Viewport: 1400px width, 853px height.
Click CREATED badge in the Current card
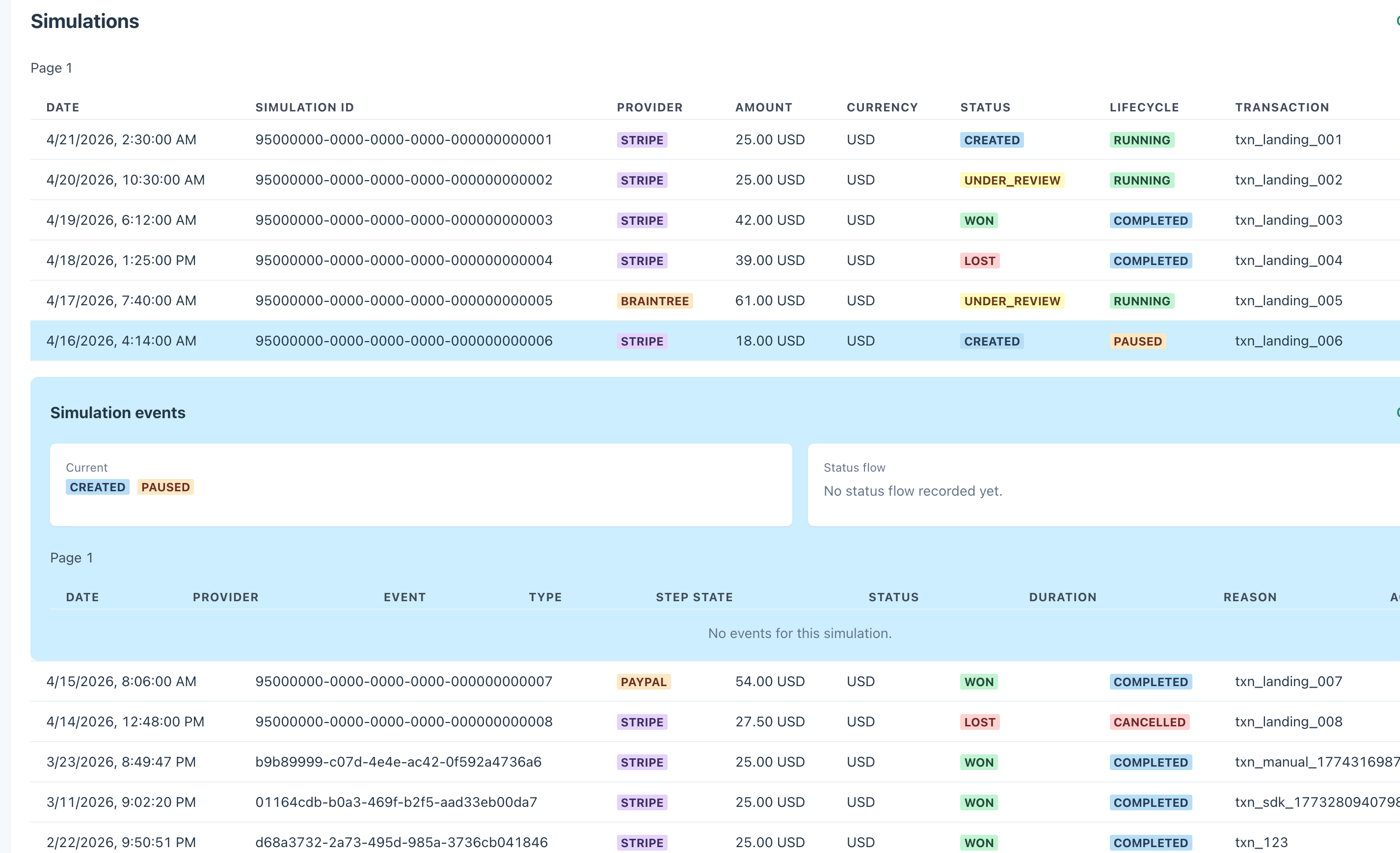[x=98, y=487]
